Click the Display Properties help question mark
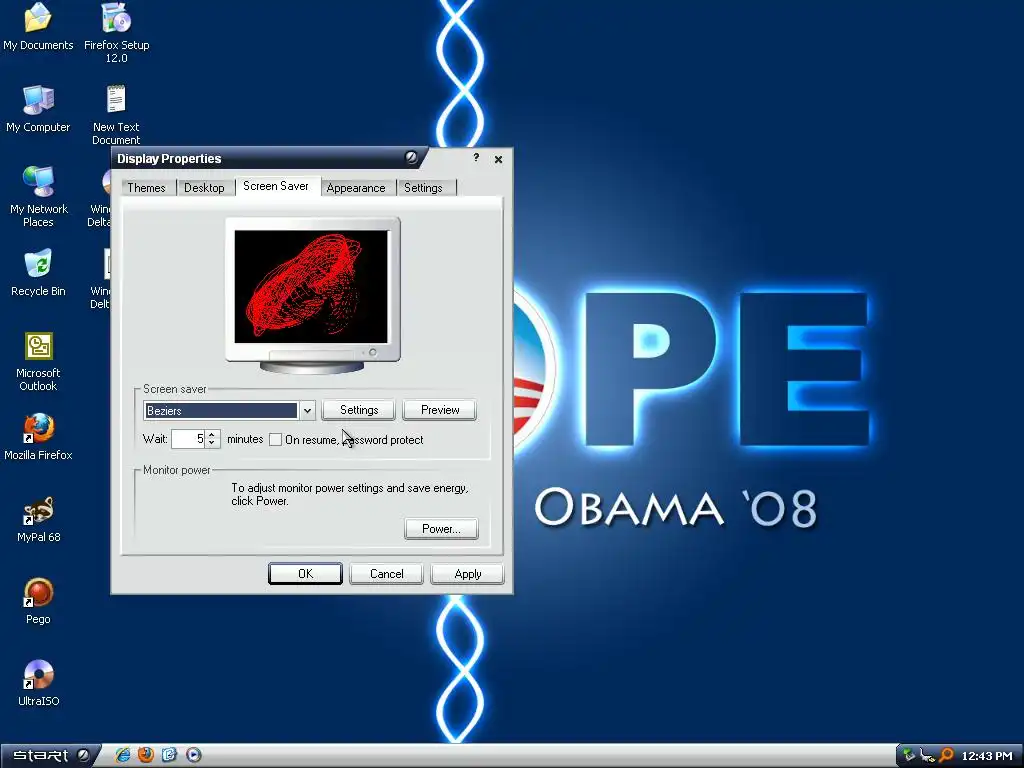This screenshot has width=1024, height=768. coord(476,157)
